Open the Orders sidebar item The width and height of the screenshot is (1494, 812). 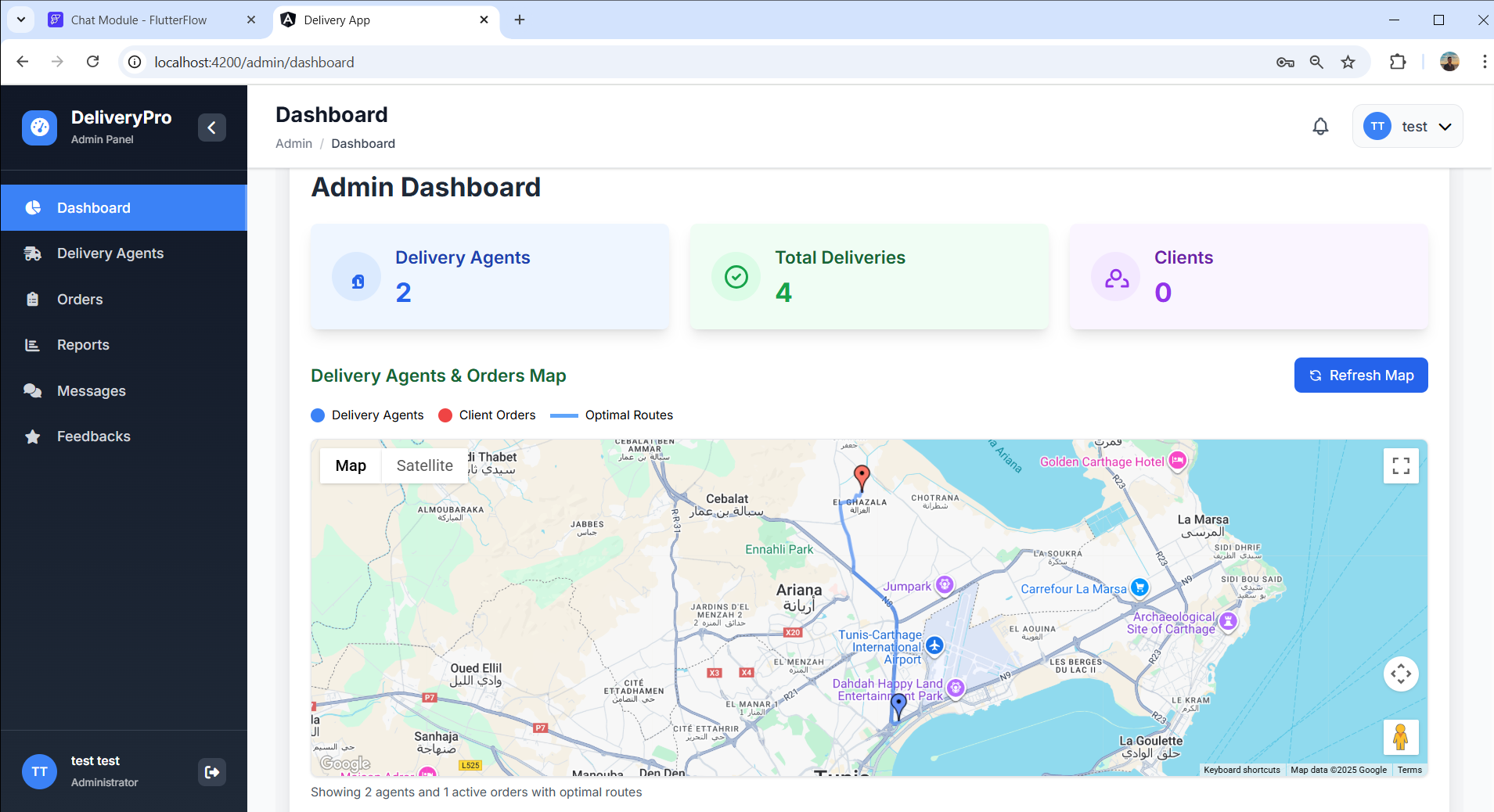click(124, 299)
